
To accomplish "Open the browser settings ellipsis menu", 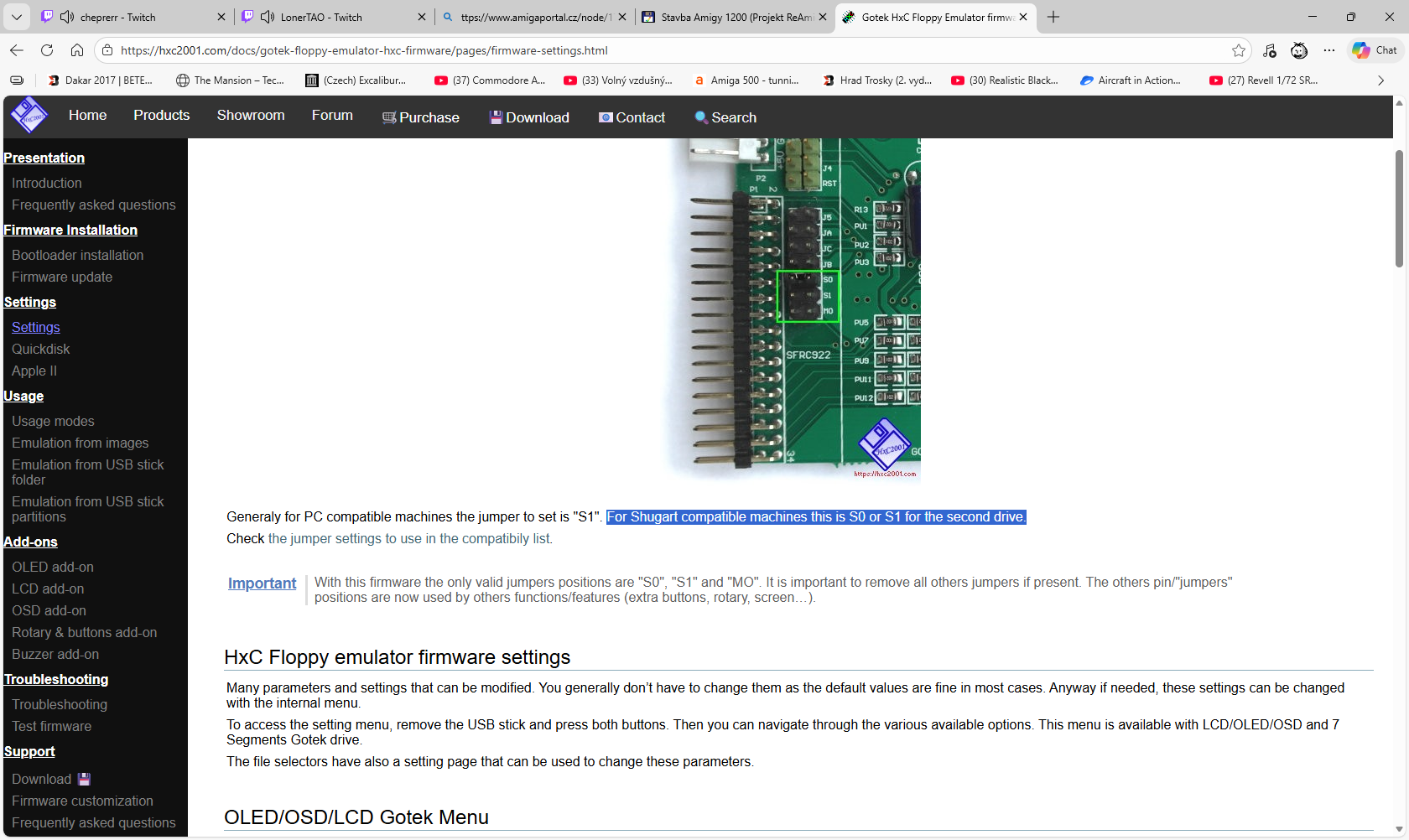I will click(1329, 50).
